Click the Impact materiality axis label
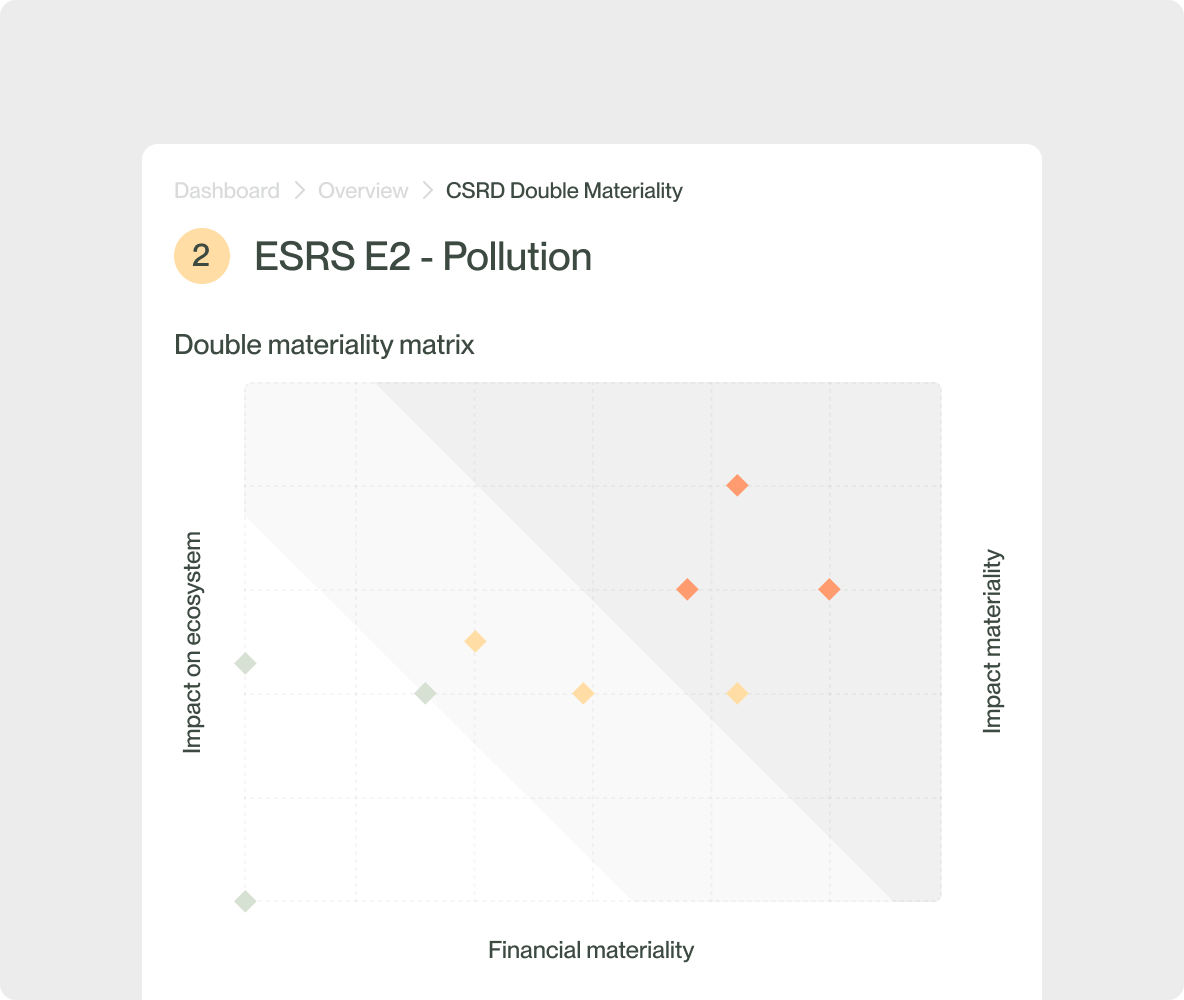 coord(992,642)
